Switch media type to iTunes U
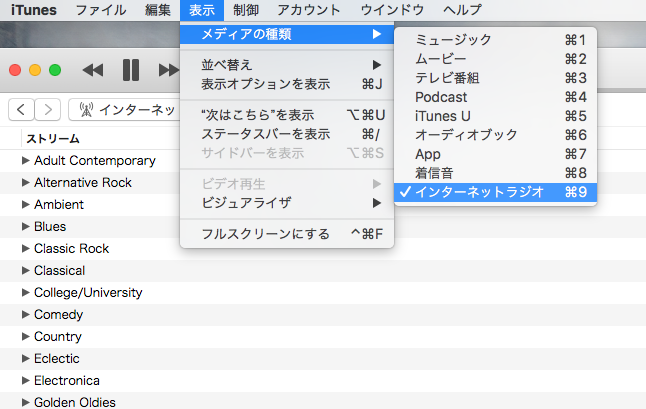Image resolution: width=646 pixels, height=409 pixels. pos(495,116)
